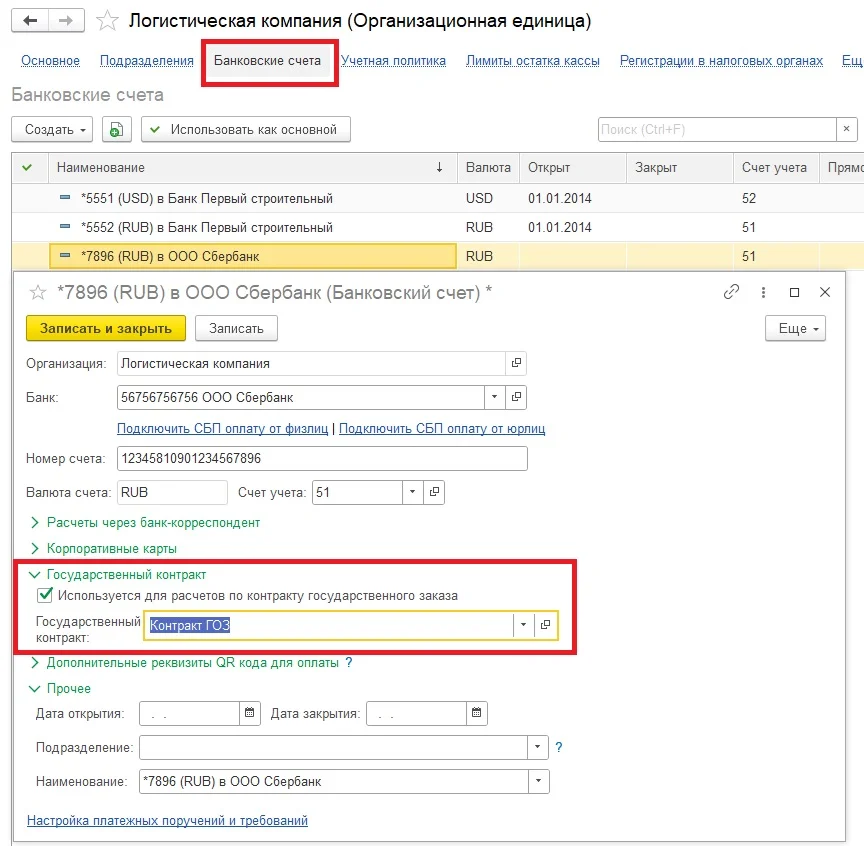Screen dimensions: 864x846
Task: Click the Закрыт column header
Action: 680,168
